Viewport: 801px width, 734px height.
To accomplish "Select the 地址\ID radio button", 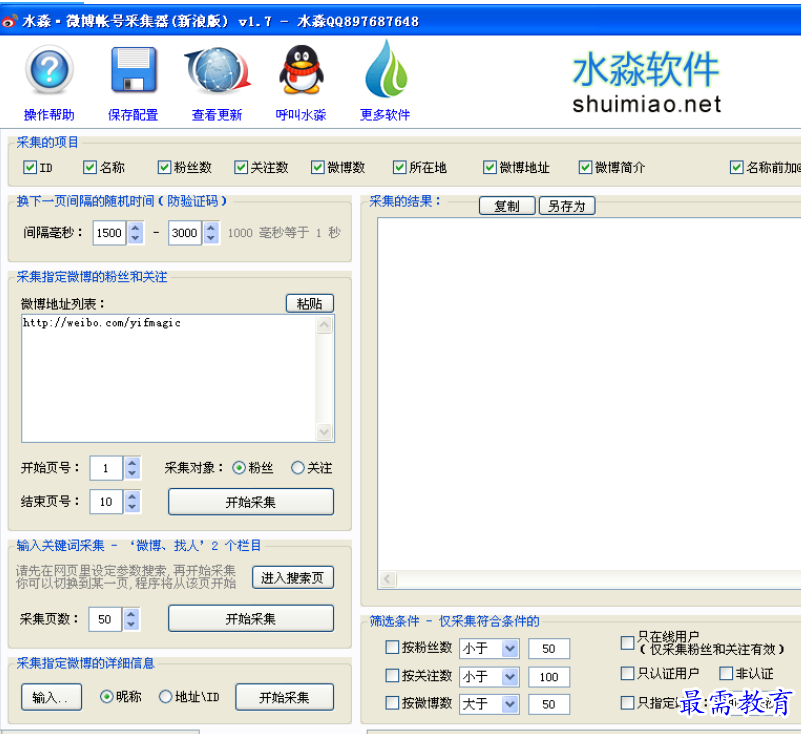I will click(166, 697).
